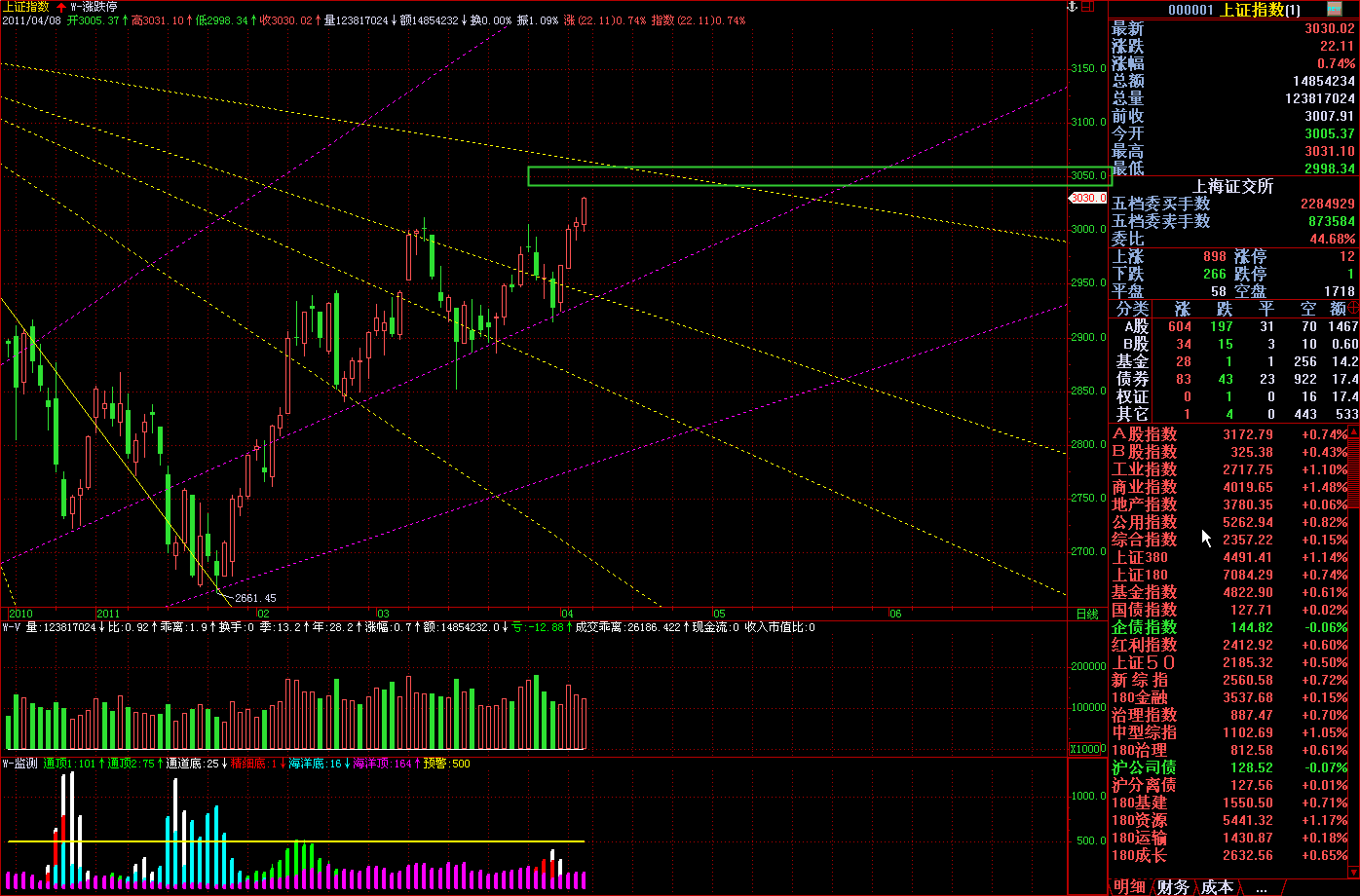Open the 日线 period selector
1360x896 pixels.
(1086, 615)
